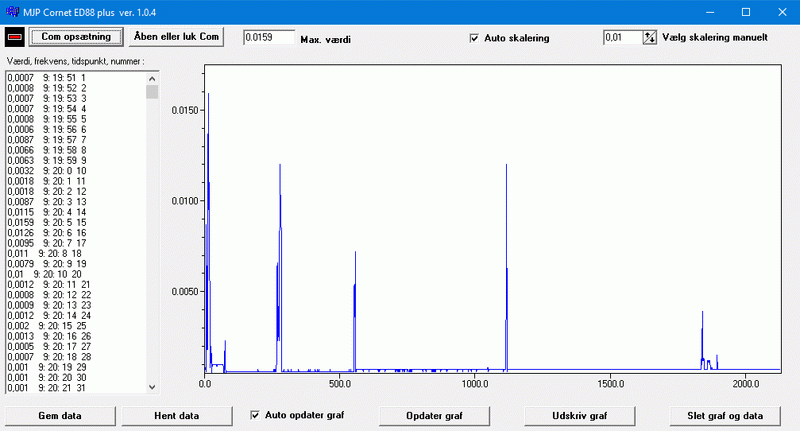Select list row 0,0007 9:19:54 4
The width and height of the screenshot is (800, 431).
click(76, 109)
